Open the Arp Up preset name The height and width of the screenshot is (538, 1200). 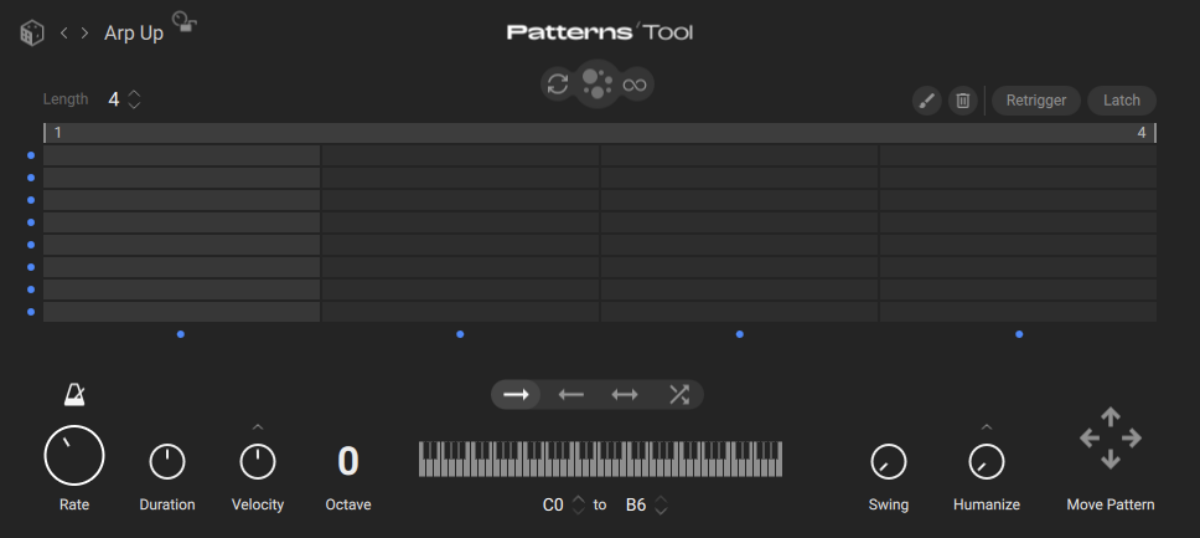tap(134, 33)
